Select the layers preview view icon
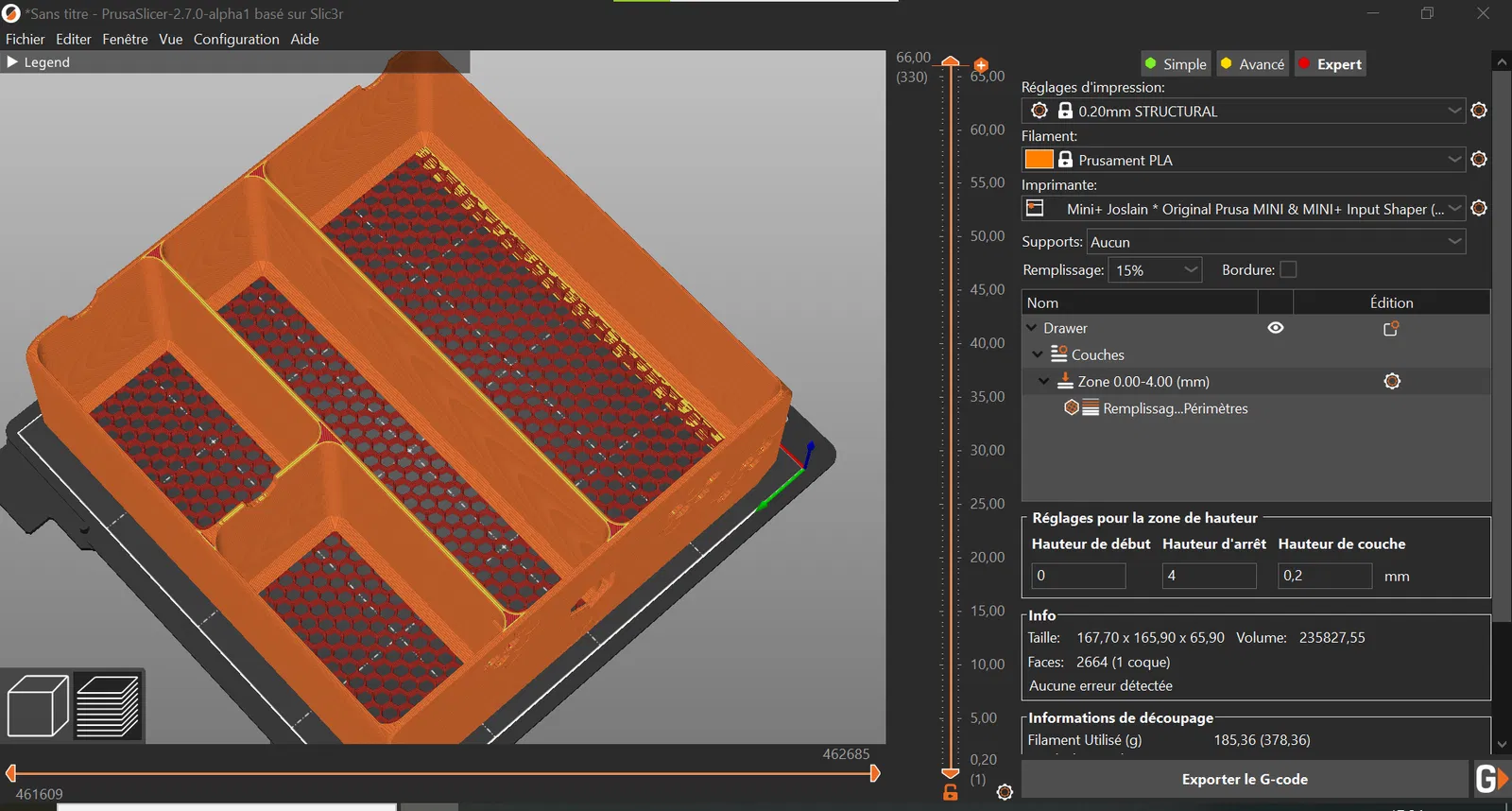Screen dimensions: 1512x811 click(x=108, y=705)
